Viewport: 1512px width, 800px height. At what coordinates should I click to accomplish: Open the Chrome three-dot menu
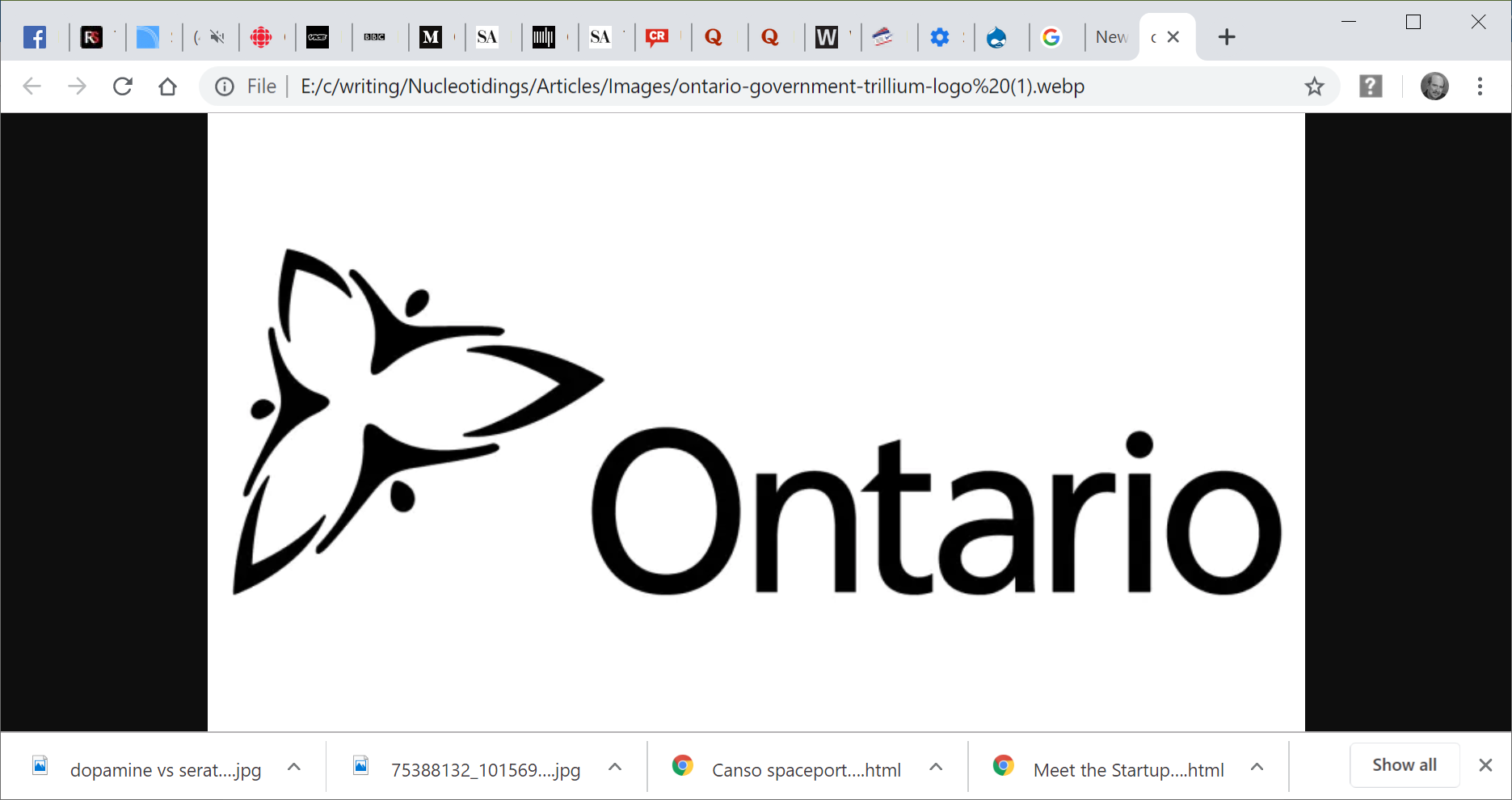tap(1480, 86)
